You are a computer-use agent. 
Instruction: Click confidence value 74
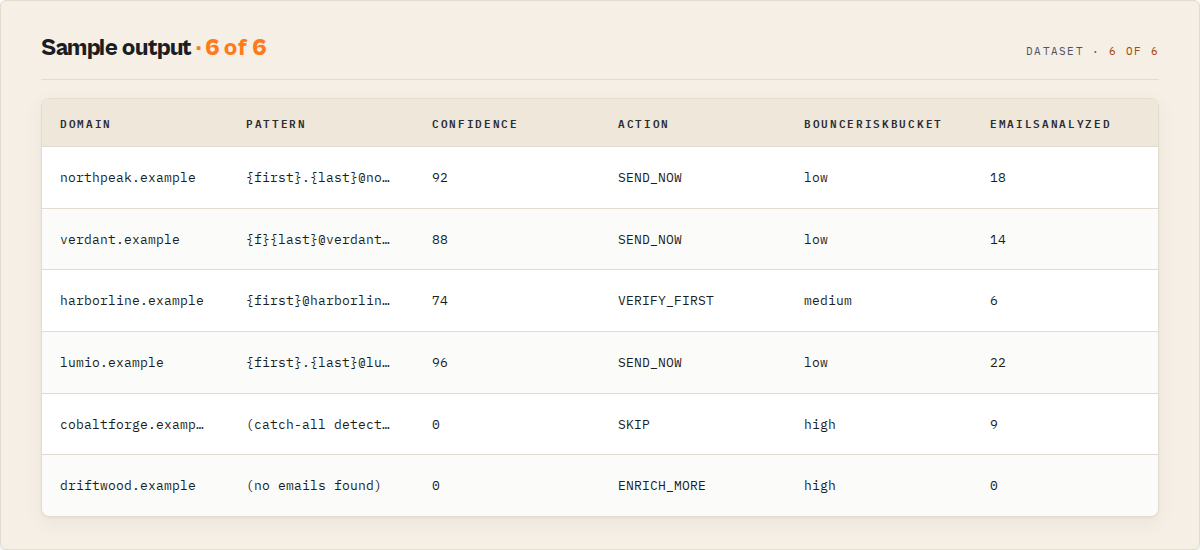440,301
